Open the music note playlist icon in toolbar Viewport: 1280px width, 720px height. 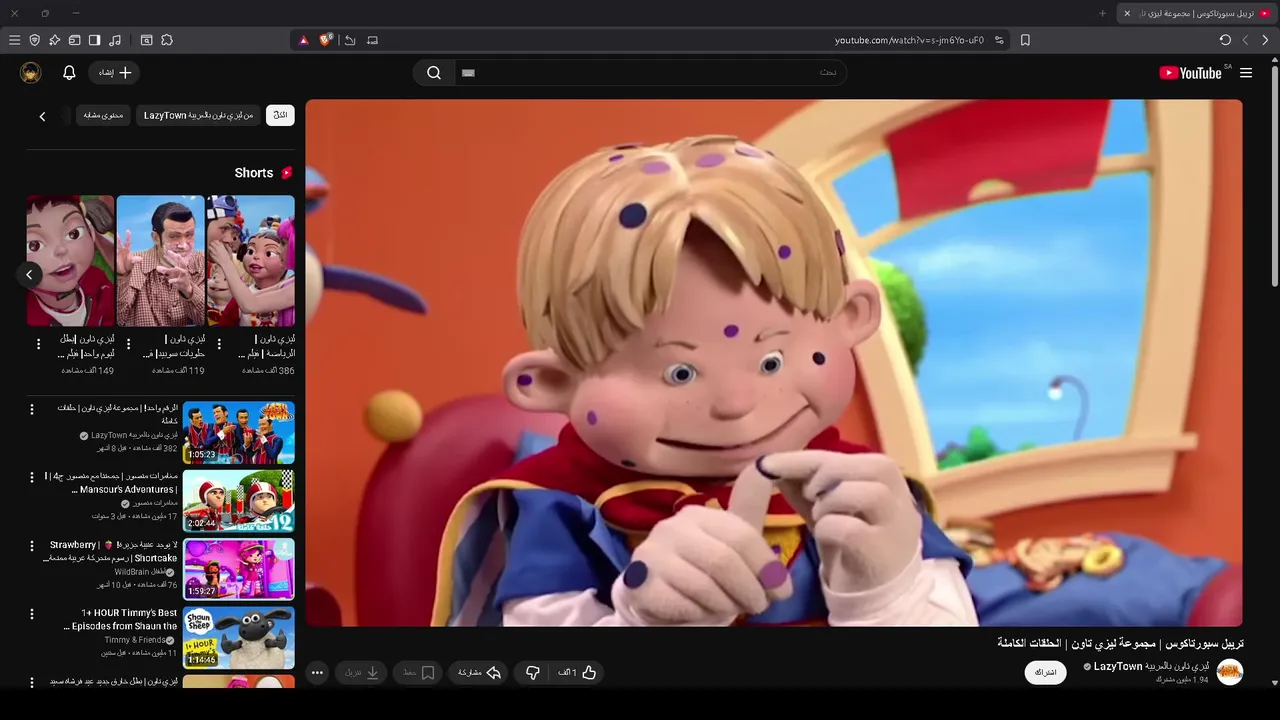114,40
